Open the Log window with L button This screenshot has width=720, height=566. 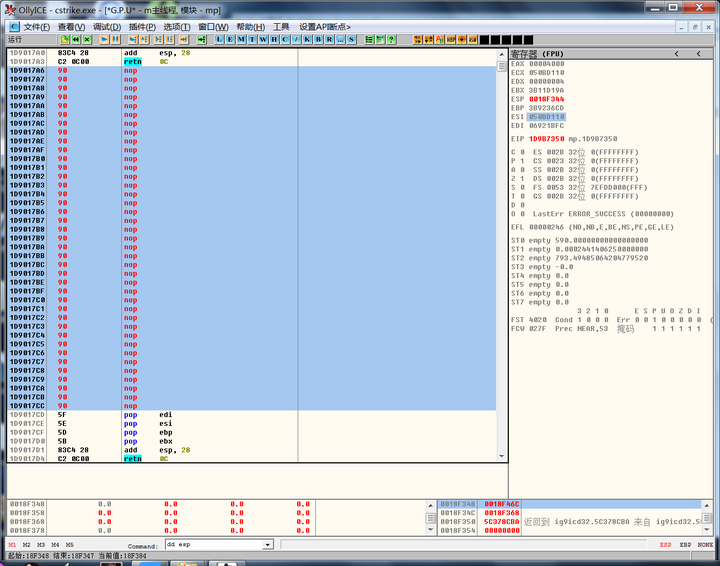click(x=220, y=40)
